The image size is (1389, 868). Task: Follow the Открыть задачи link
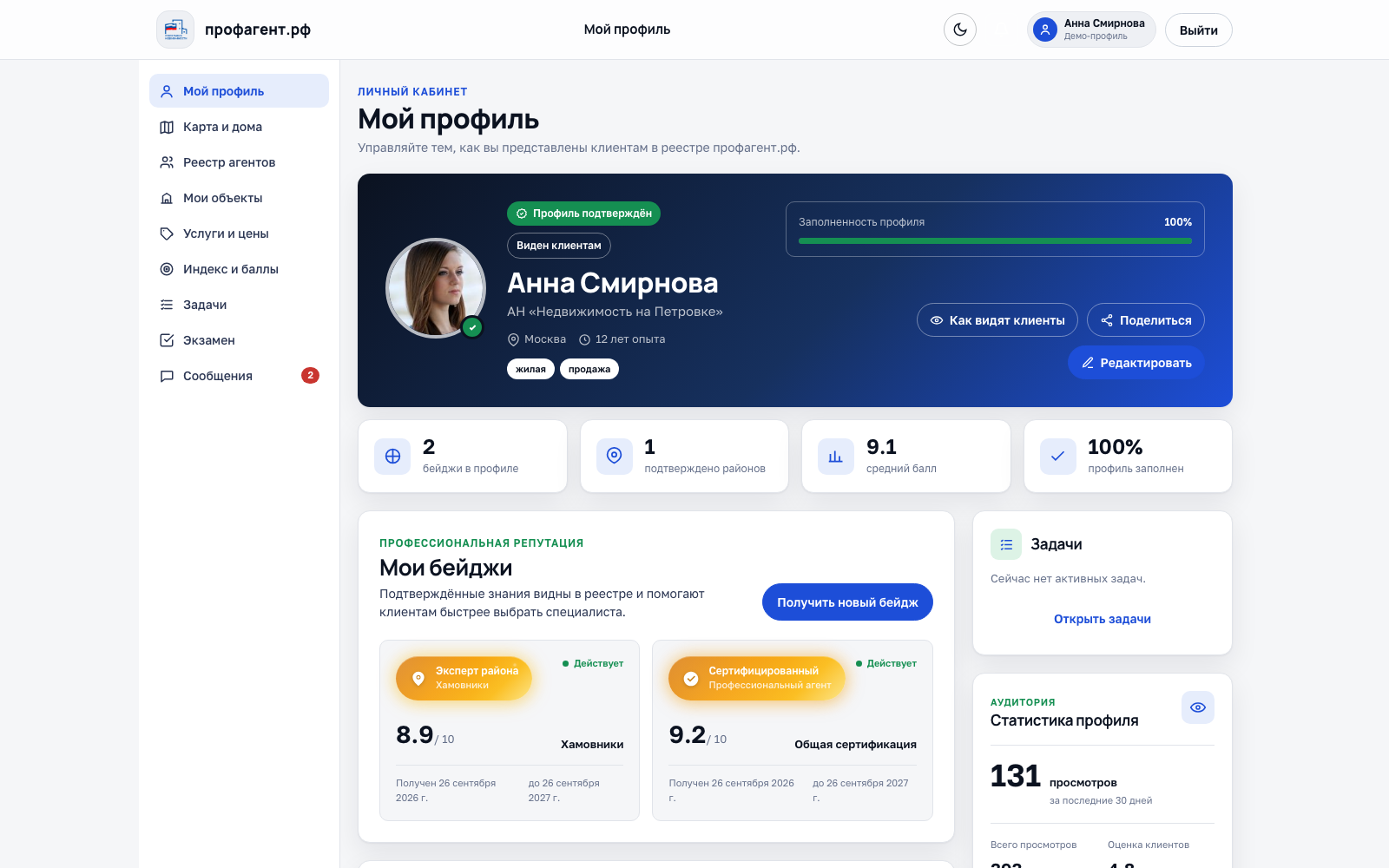coord(1103,619)
